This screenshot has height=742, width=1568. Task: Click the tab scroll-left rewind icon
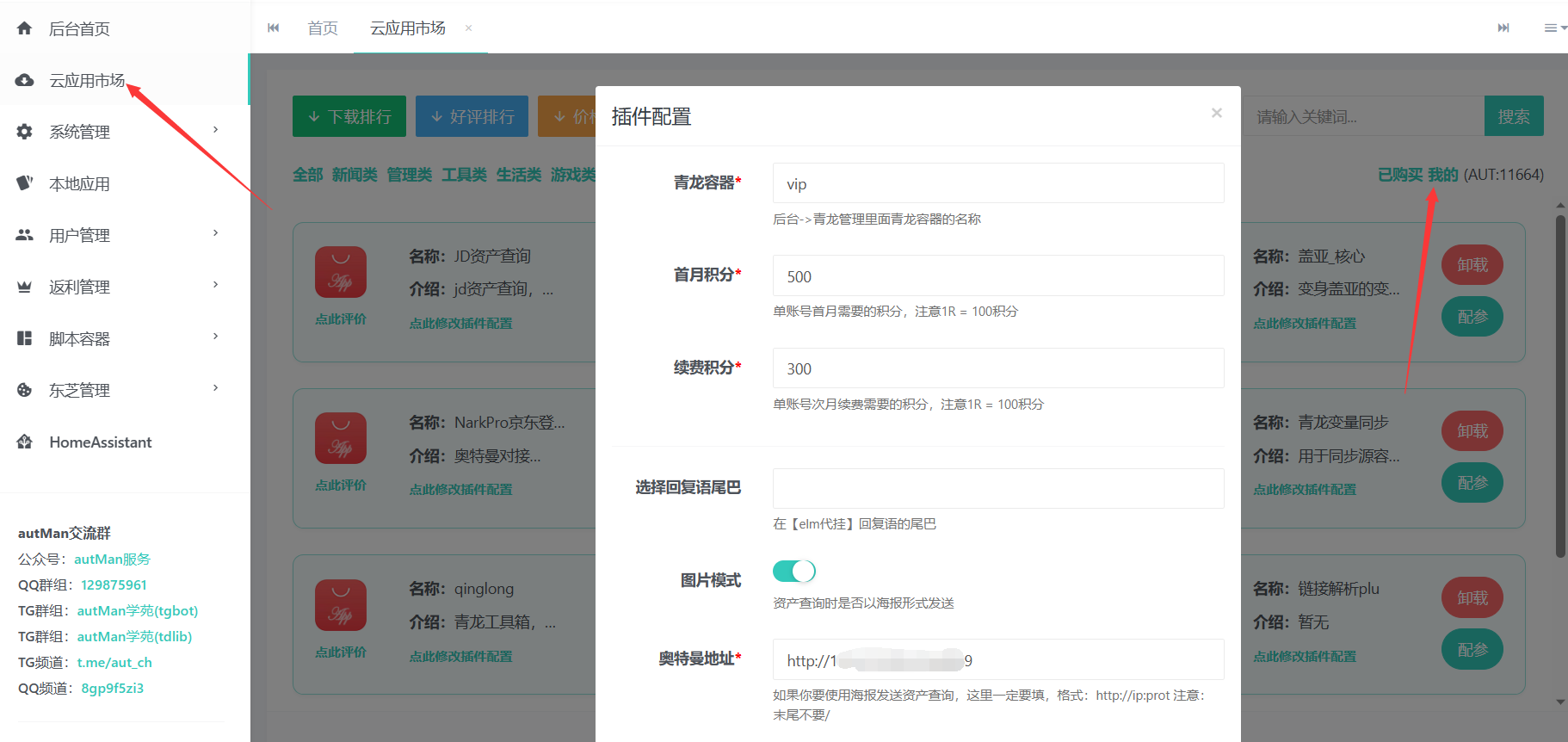click(x=274, y=28)
